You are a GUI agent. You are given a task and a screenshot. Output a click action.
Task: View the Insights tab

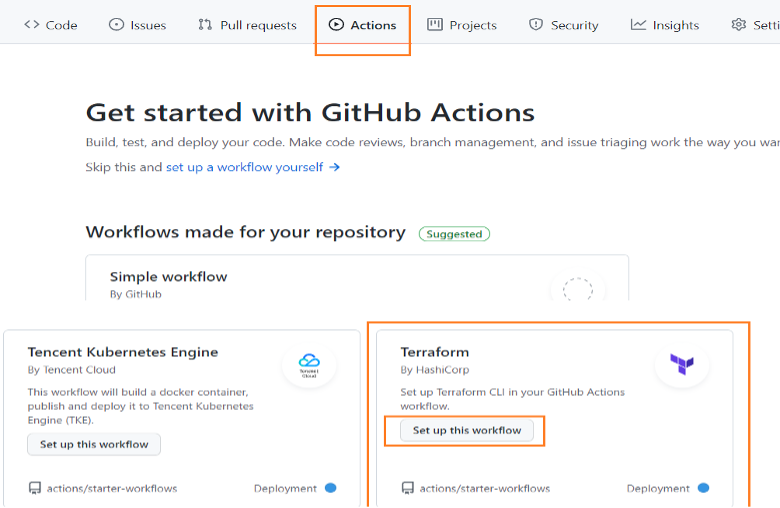665,25
